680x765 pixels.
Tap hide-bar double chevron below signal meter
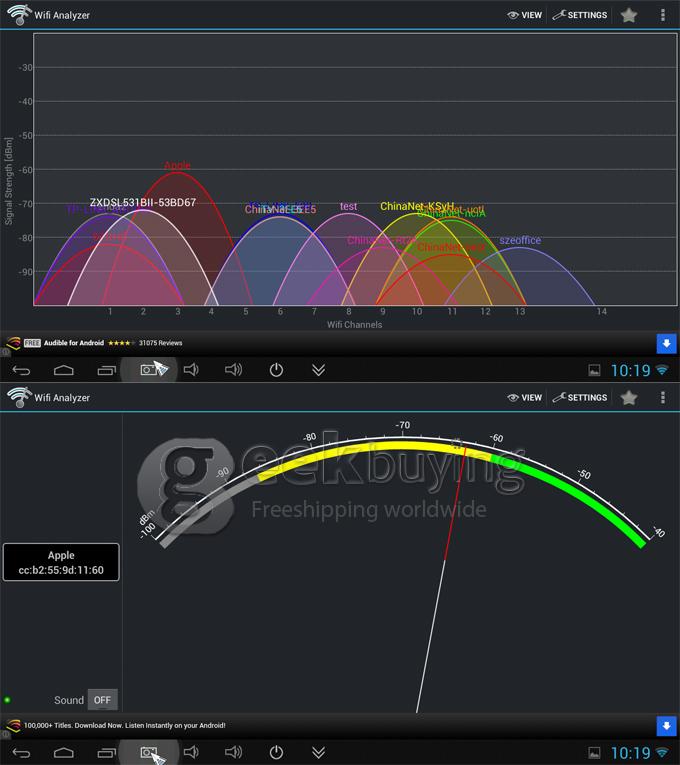tap(319, 753)
